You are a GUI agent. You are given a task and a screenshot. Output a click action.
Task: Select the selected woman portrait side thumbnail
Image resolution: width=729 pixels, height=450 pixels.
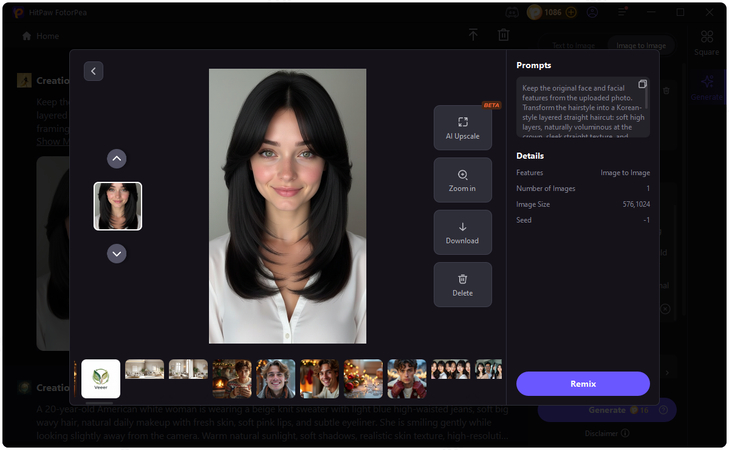coord(117,206)
